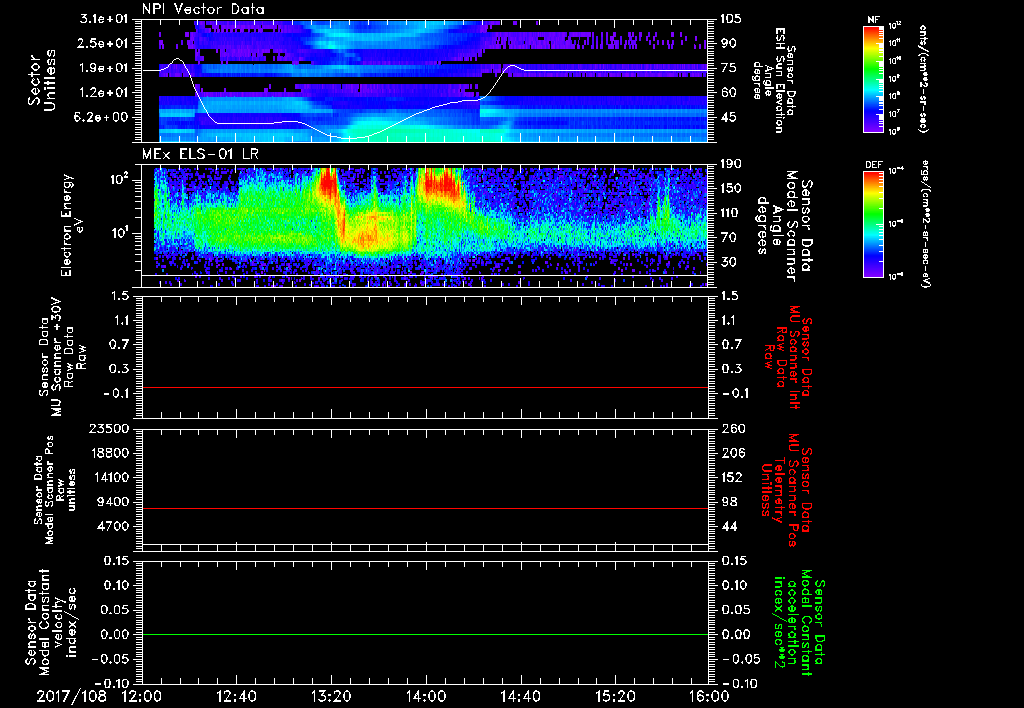Click the 152 telemetry tick value
The width and height of the screenshot is (1024, 708).
(731, 477)
